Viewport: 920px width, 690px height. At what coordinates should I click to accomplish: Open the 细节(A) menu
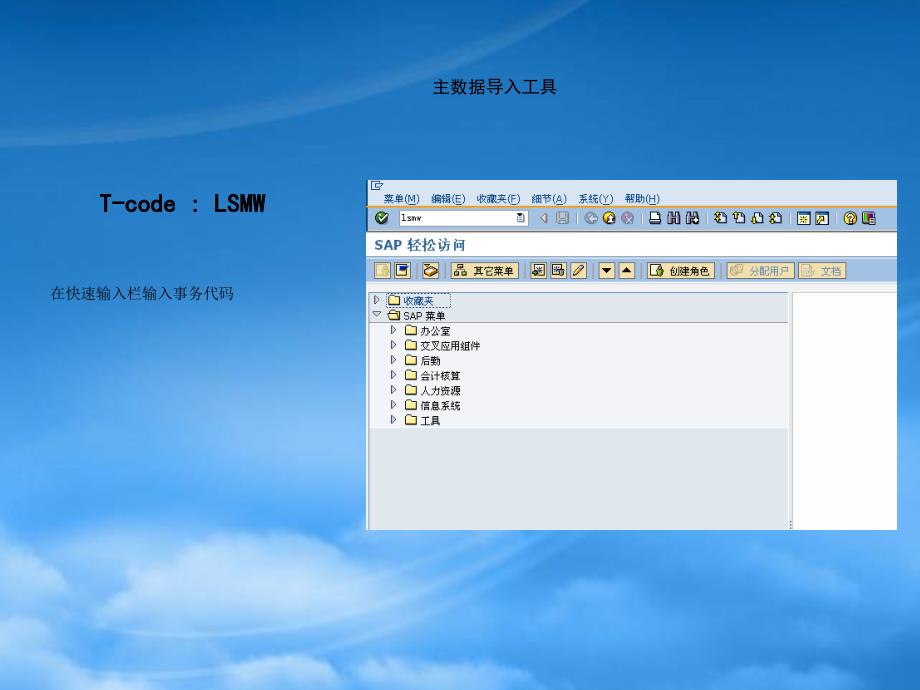coord(549,199)
